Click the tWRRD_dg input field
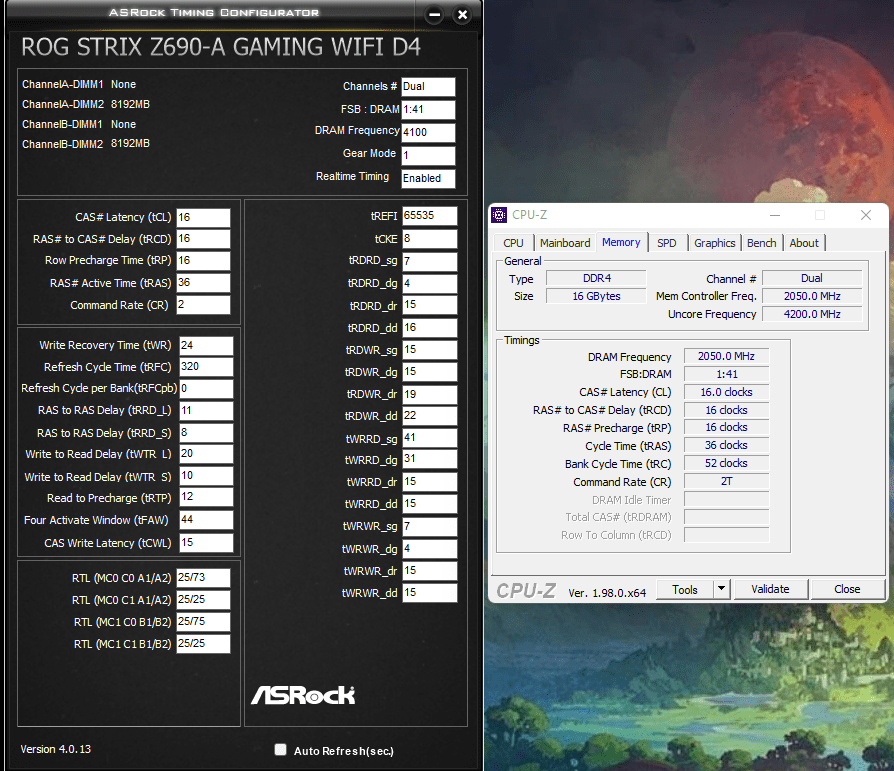The image size is (894, 771). click(x=429, y=459)
